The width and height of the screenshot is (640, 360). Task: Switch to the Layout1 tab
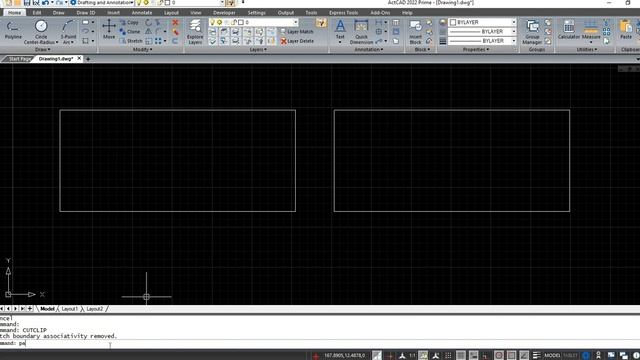70,309
